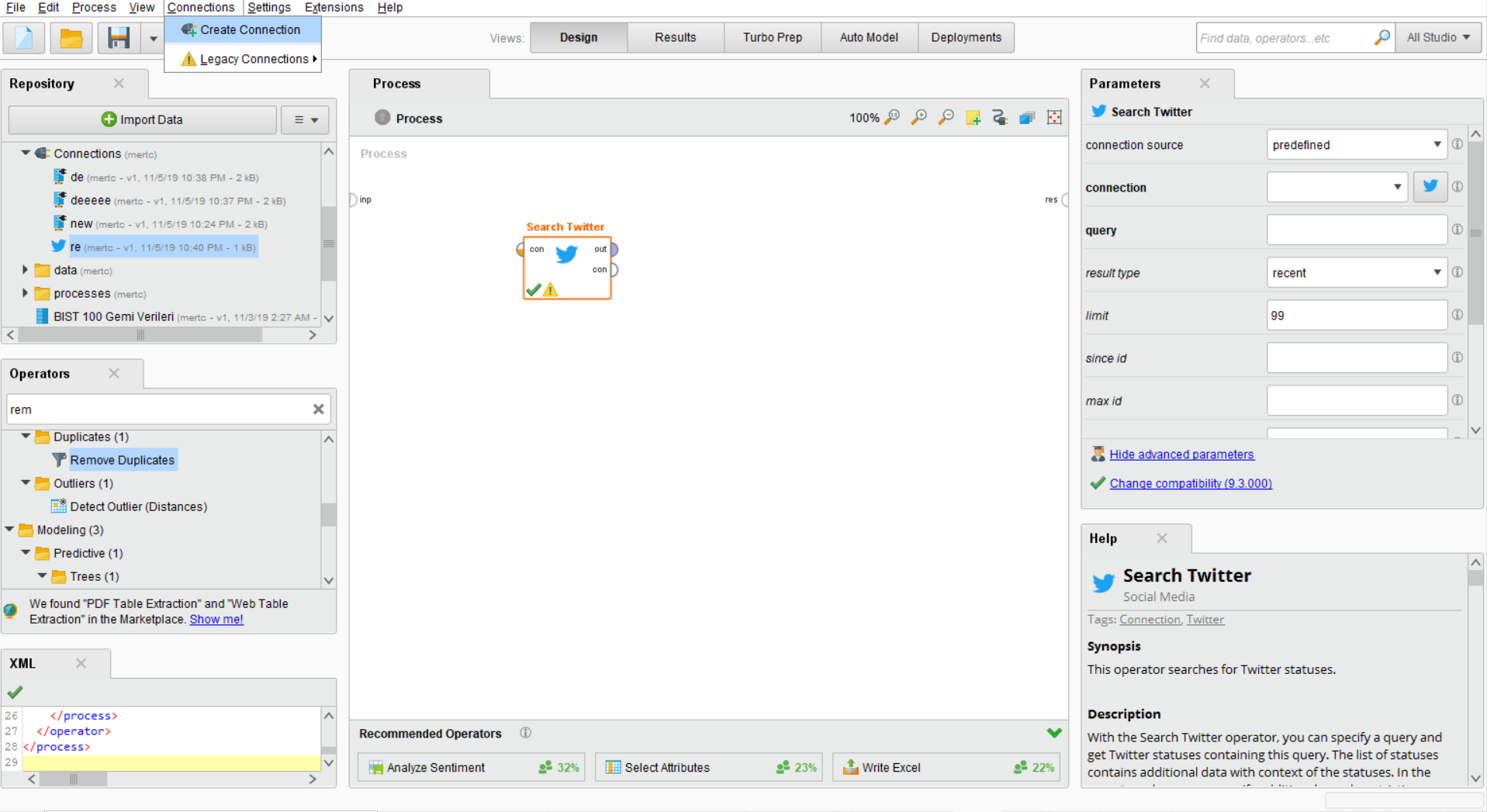The width and height of the screenshot is (1487, 812).
Task: Open a process with the folder icon
Action: pyautogui.click(x=71, y=37)
